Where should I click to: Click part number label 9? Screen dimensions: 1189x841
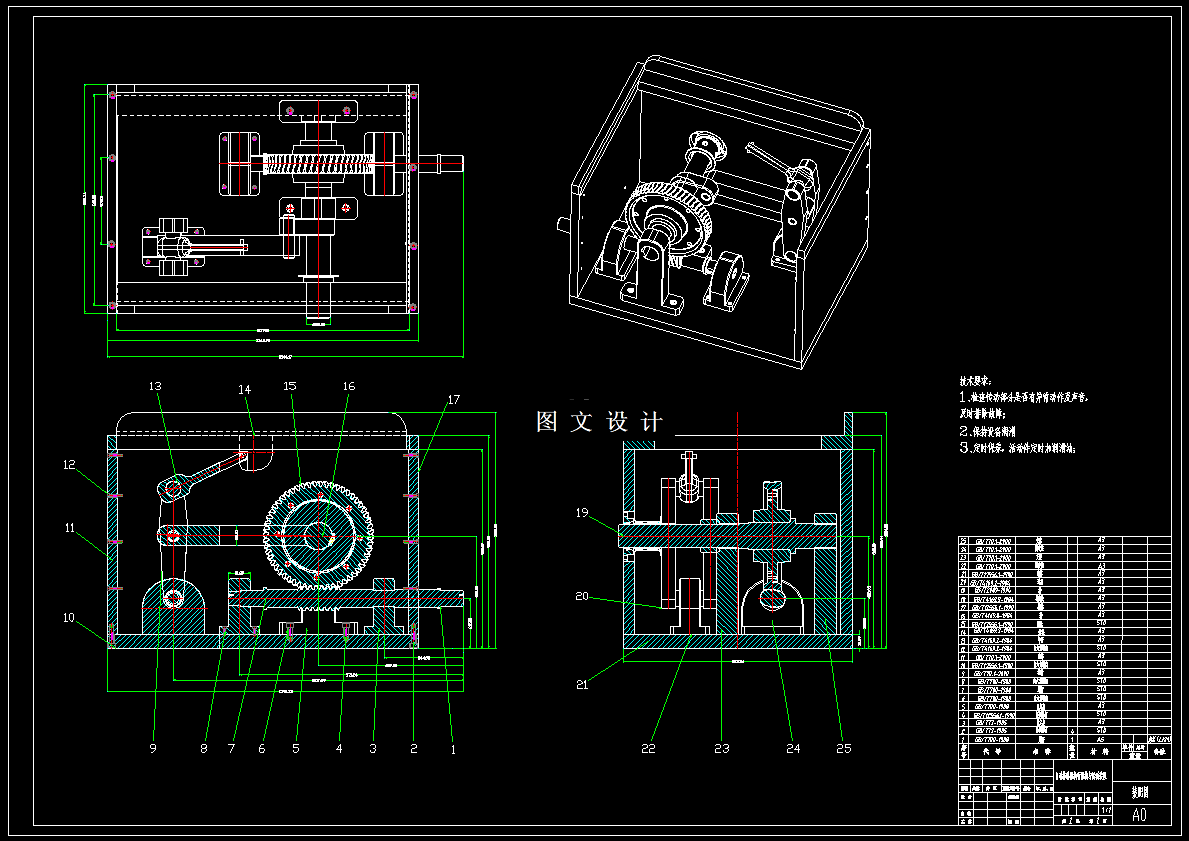coord(153,748)
